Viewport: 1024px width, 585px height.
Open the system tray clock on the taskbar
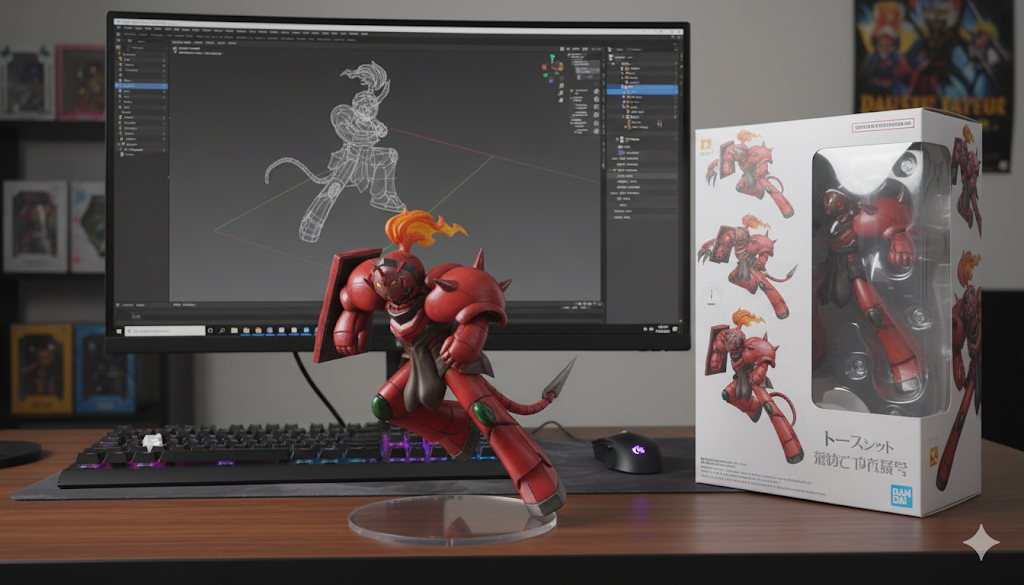[662, 329]
